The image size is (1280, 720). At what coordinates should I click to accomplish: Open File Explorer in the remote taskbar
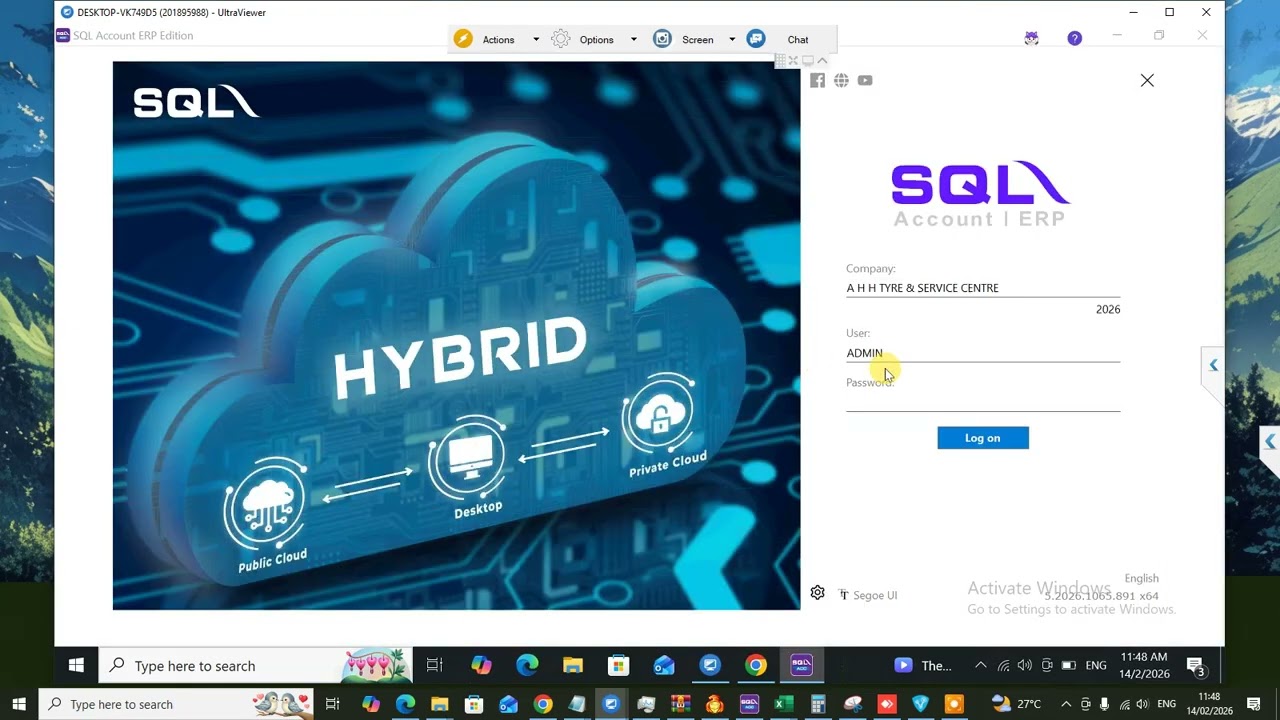coord(573,665)
